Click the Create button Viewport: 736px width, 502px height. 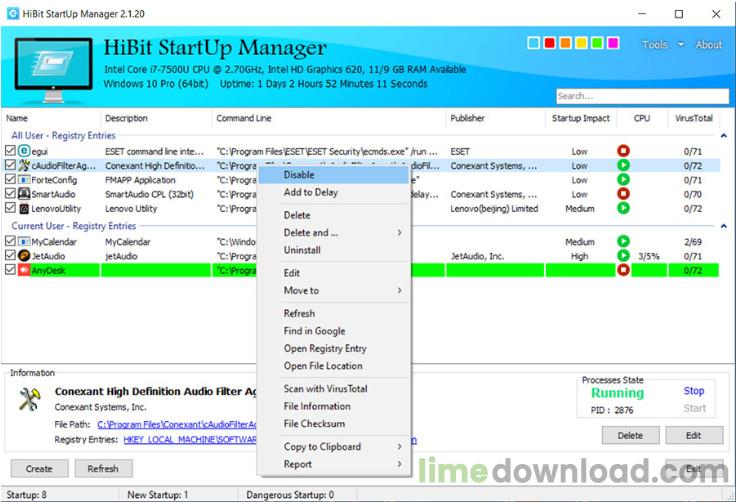point(39,469)
